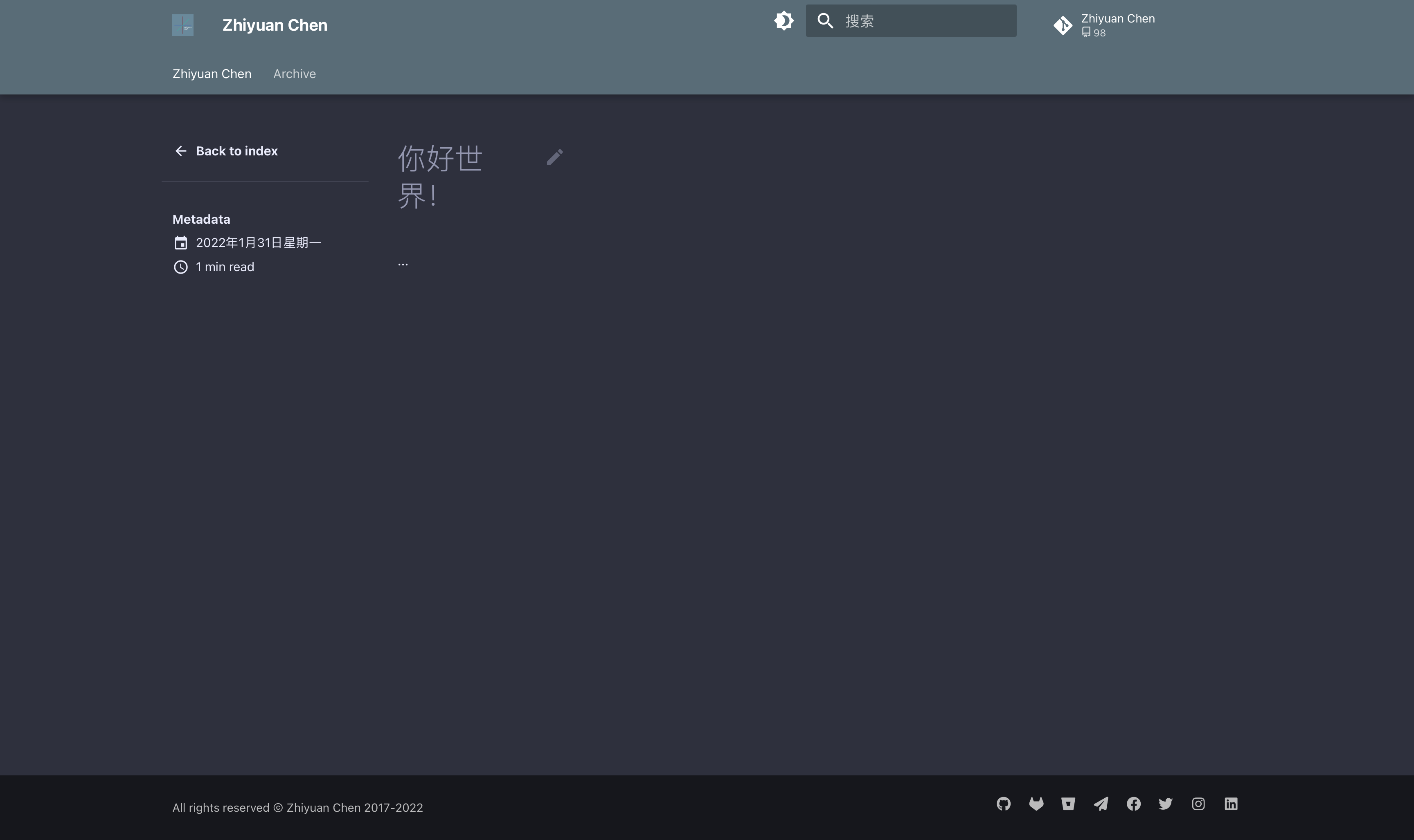Viewport: 1414px width, 840px height.
Task: Click the site logo in top-left corner
Action: coord(182,25)
